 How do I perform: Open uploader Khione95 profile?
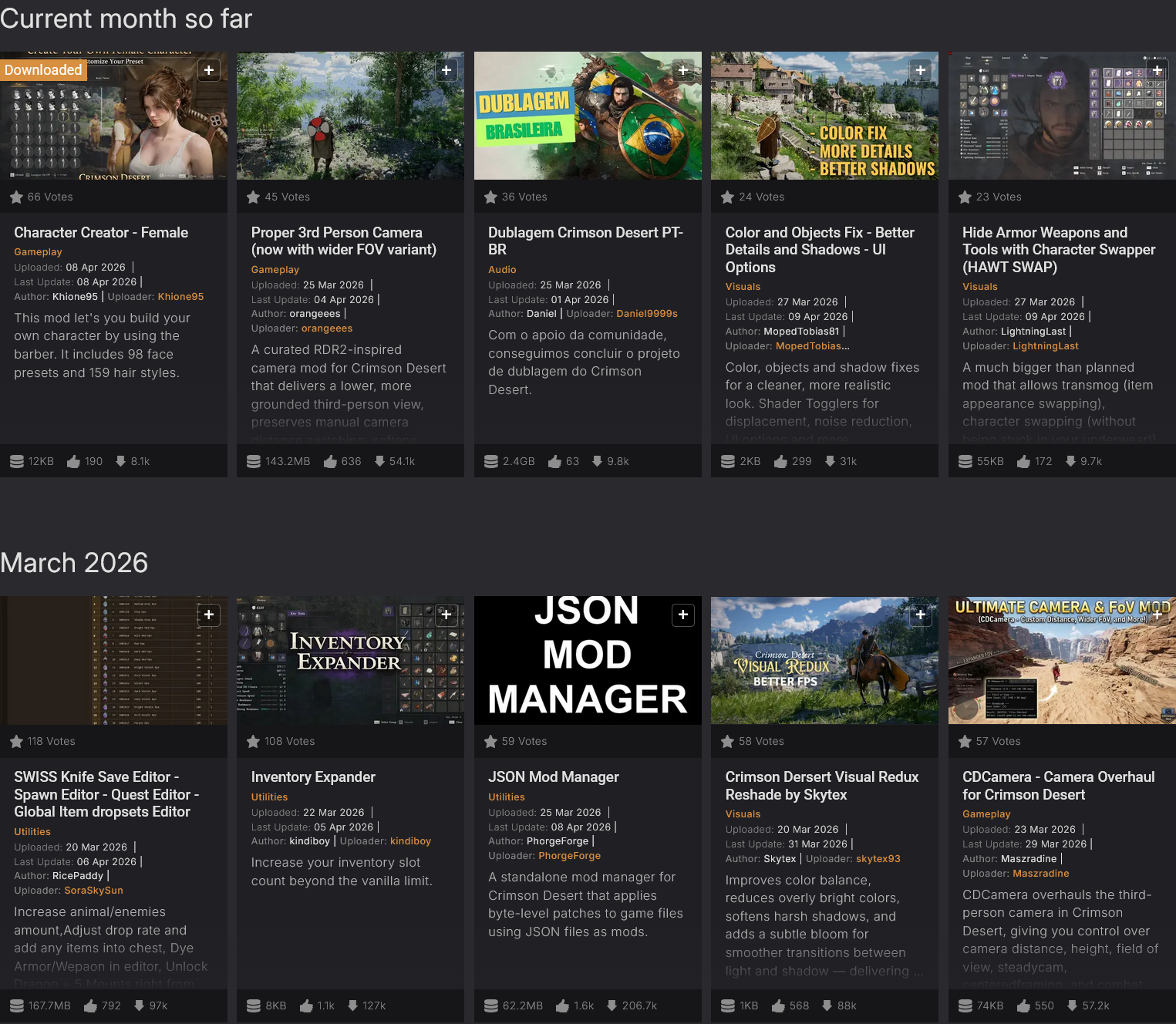click(x=181, y=297)
